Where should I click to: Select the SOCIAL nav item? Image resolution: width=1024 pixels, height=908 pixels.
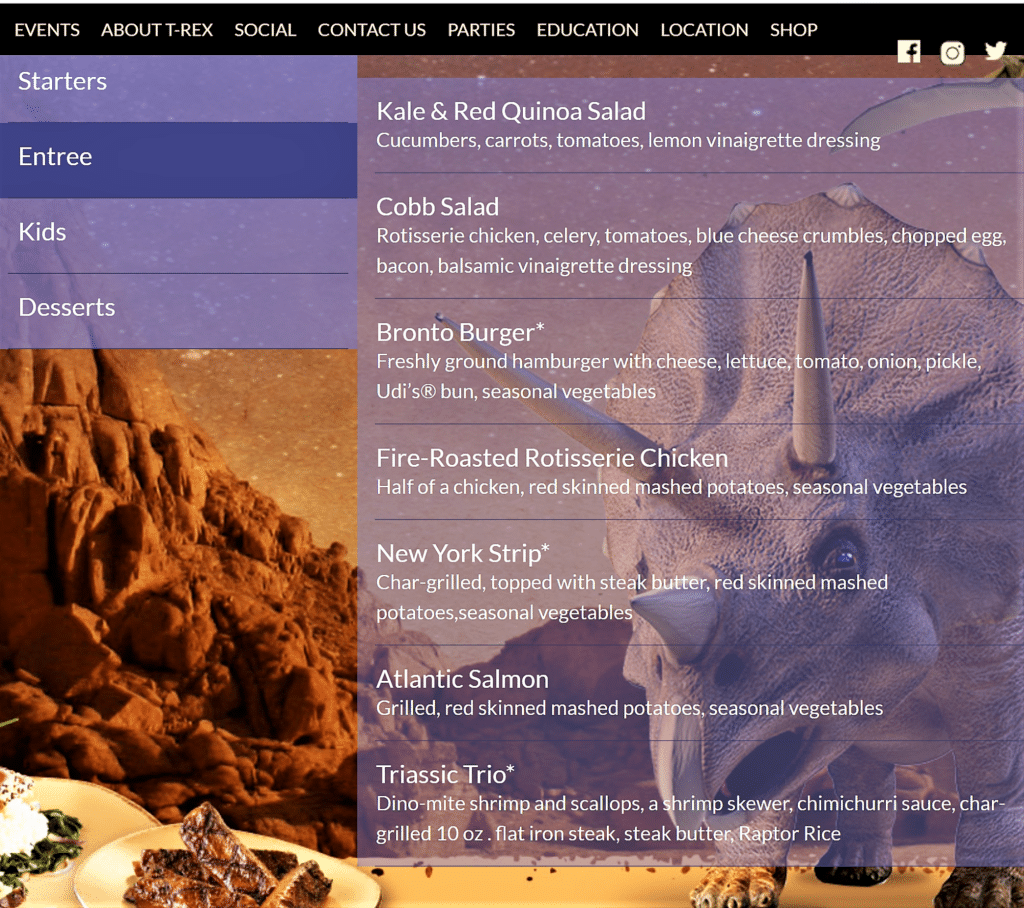(265, 30)
